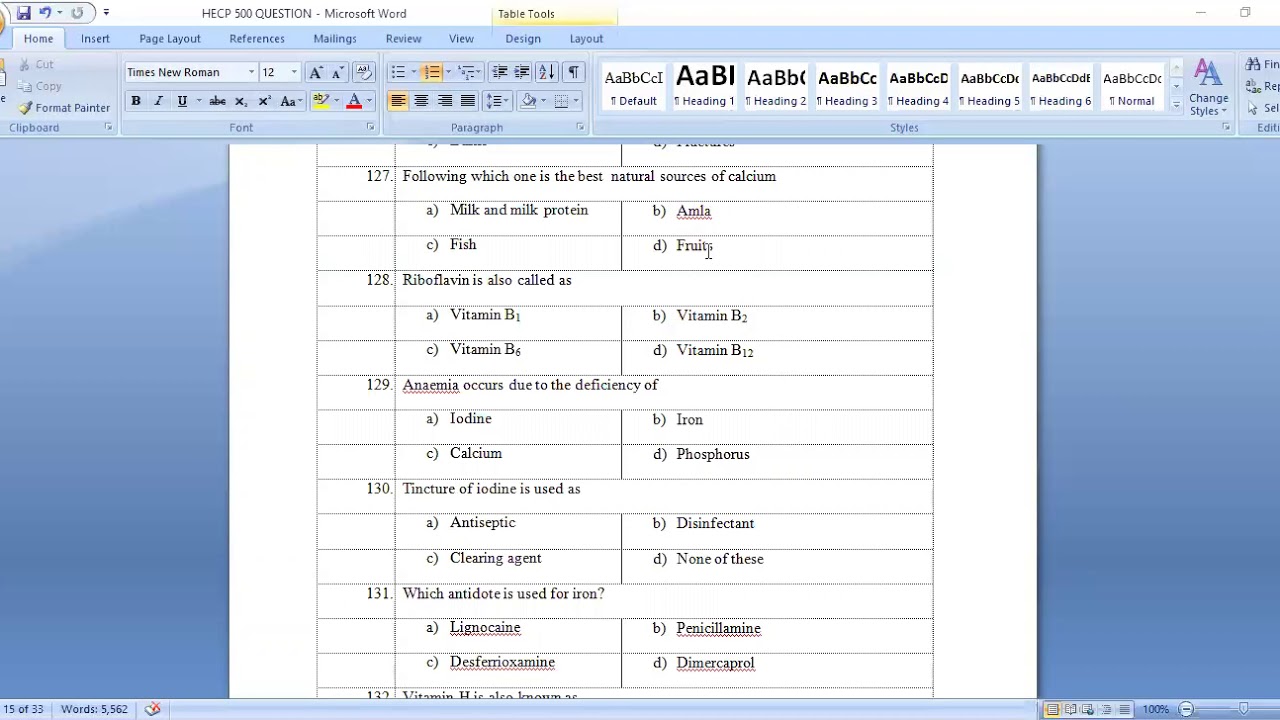Open the Paragraph dialog launcher
The width and height of the screenshot is (1280, 720).
point(580,127)
